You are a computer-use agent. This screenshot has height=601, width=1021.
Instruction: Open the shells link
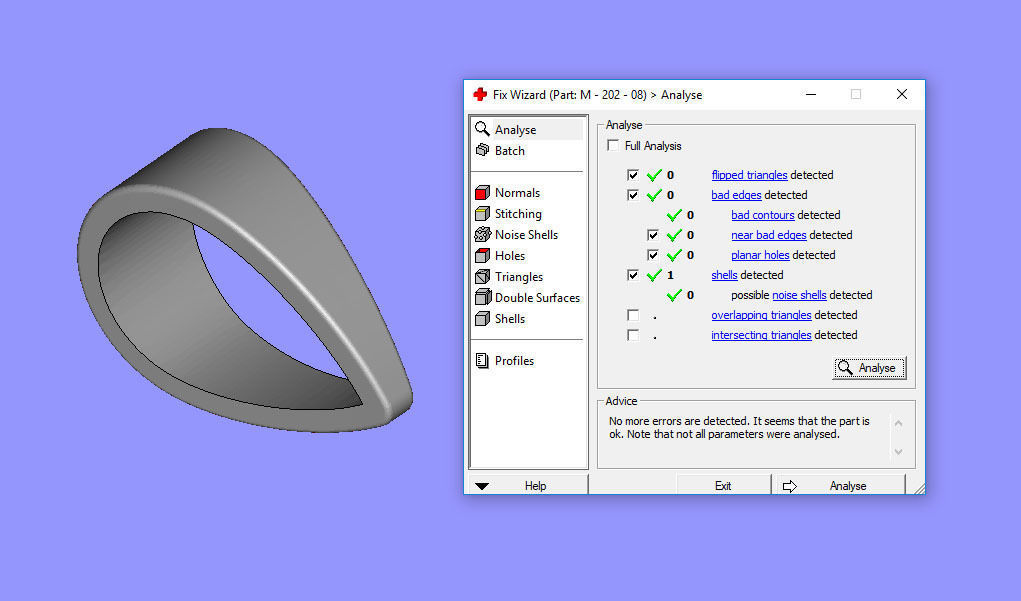tap(724, 275)
